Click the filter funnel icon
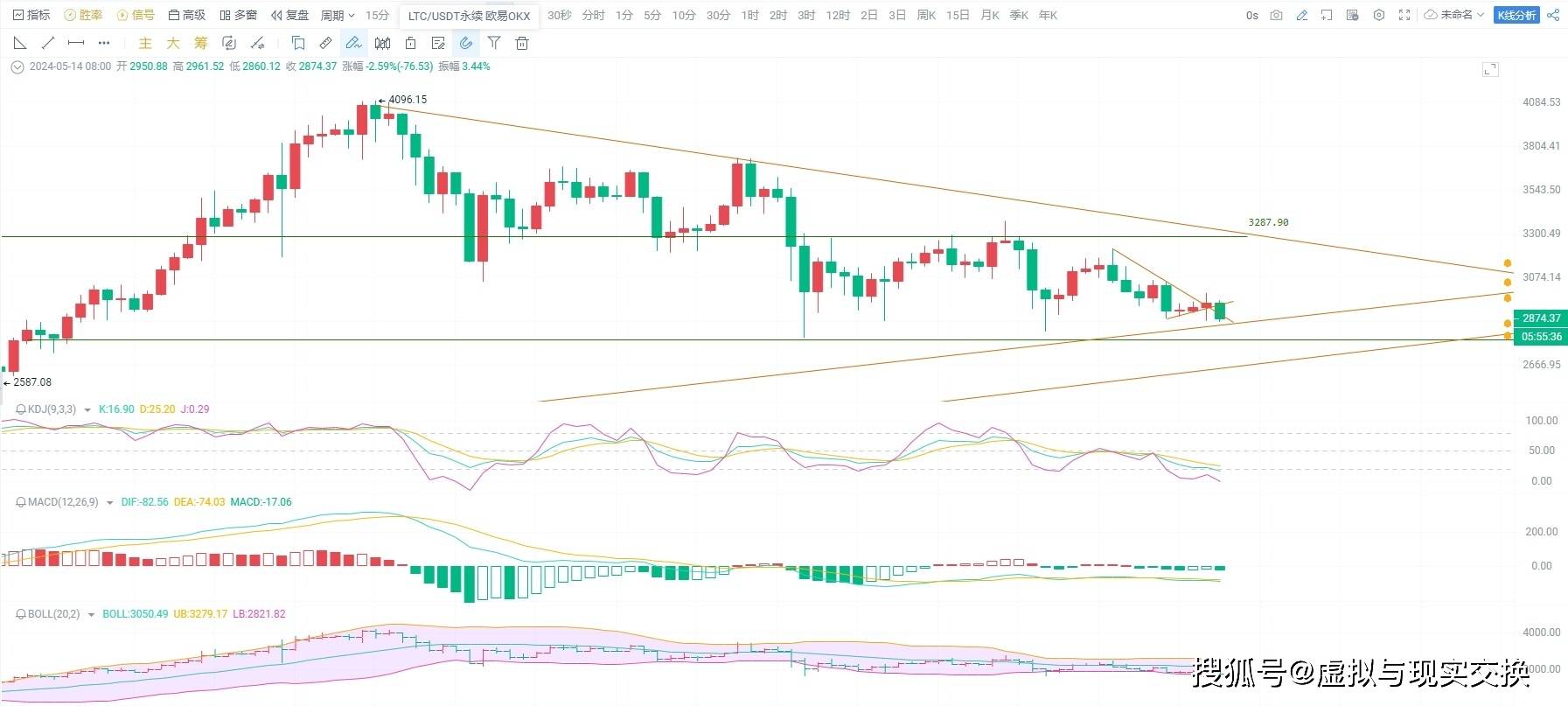The height and width of the screenshot is (706, 1568). pyautogui.click(x=494, y=43)
